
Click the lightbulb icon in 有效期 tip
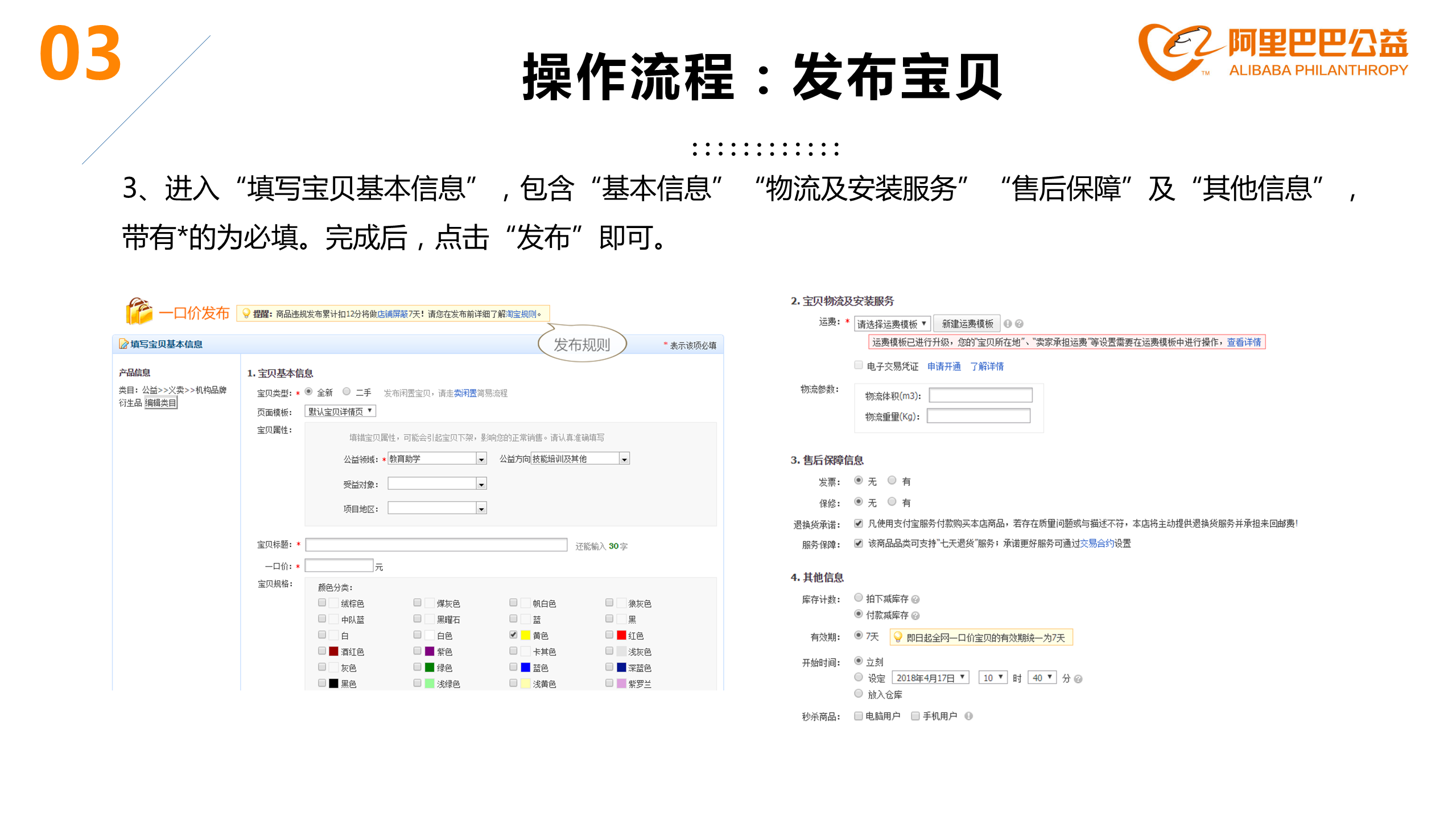(898, 637)
